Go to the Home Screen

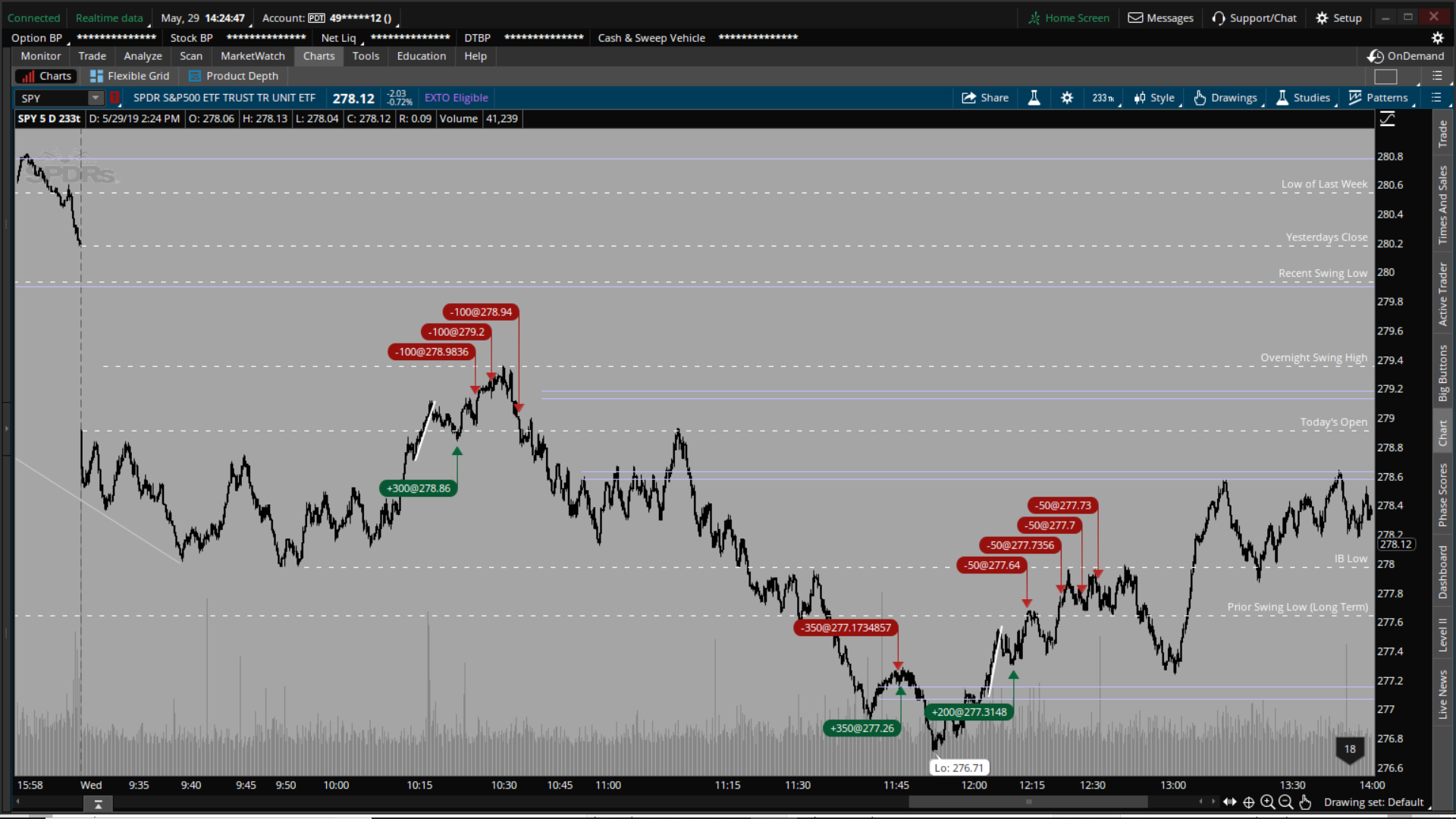pos(1068,18)
